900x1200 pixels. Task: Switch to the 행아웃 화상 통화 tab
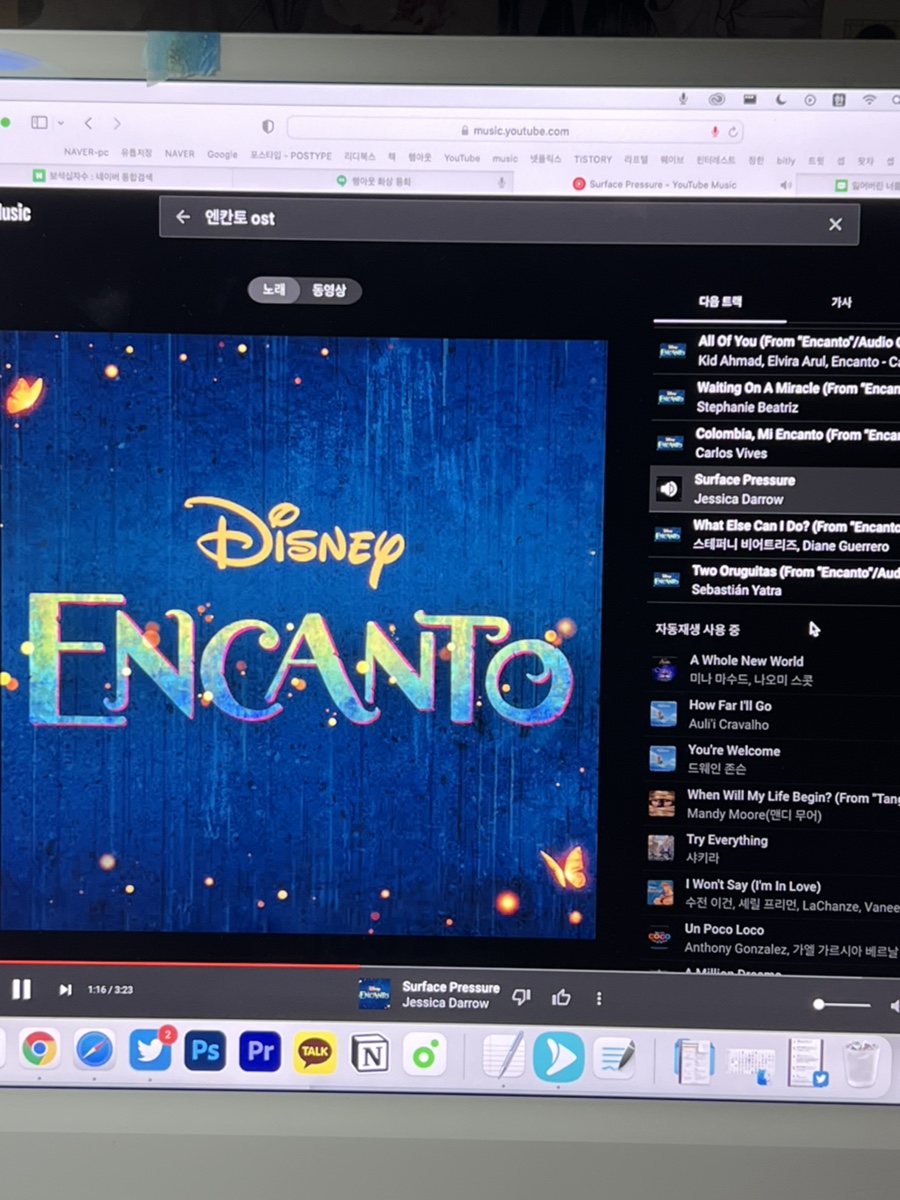tap(374, 182)
